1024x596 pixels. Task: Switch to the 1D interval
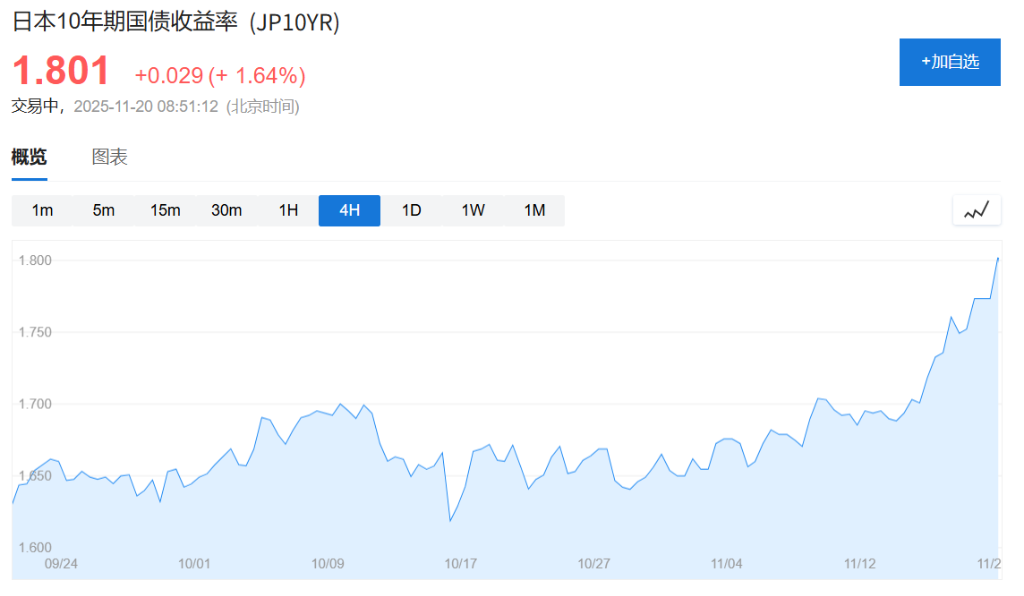coord(410,210)
